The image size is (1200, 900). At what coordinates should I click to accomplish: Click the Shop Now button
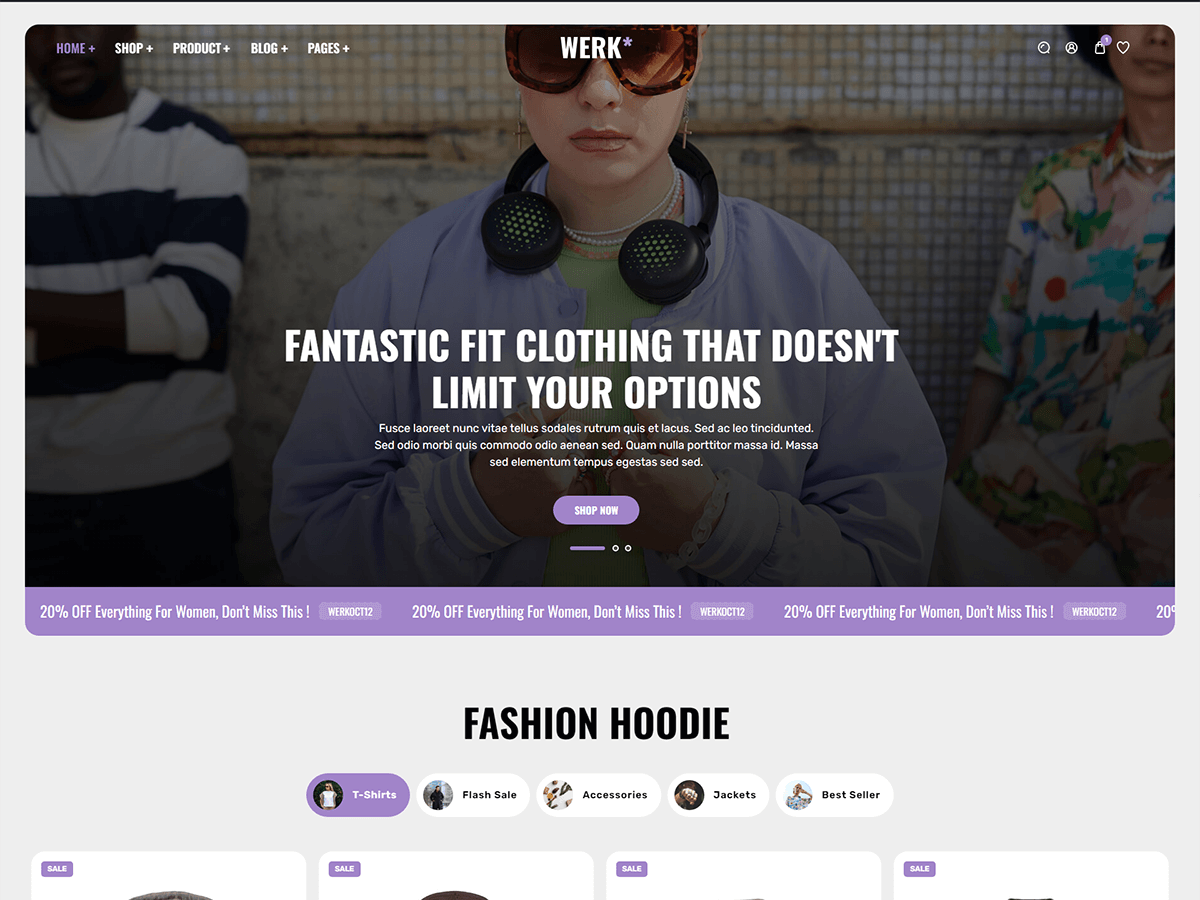[x=596, y=510]
